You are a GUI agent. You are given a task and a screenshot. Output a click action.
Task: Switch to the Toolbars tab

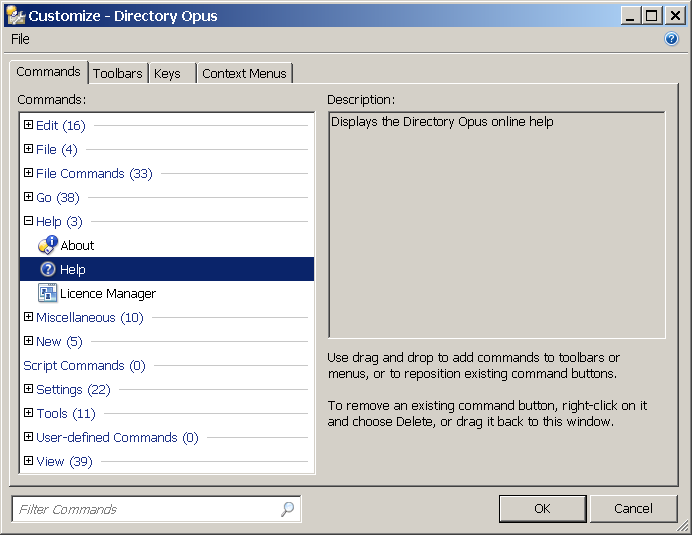118,73
